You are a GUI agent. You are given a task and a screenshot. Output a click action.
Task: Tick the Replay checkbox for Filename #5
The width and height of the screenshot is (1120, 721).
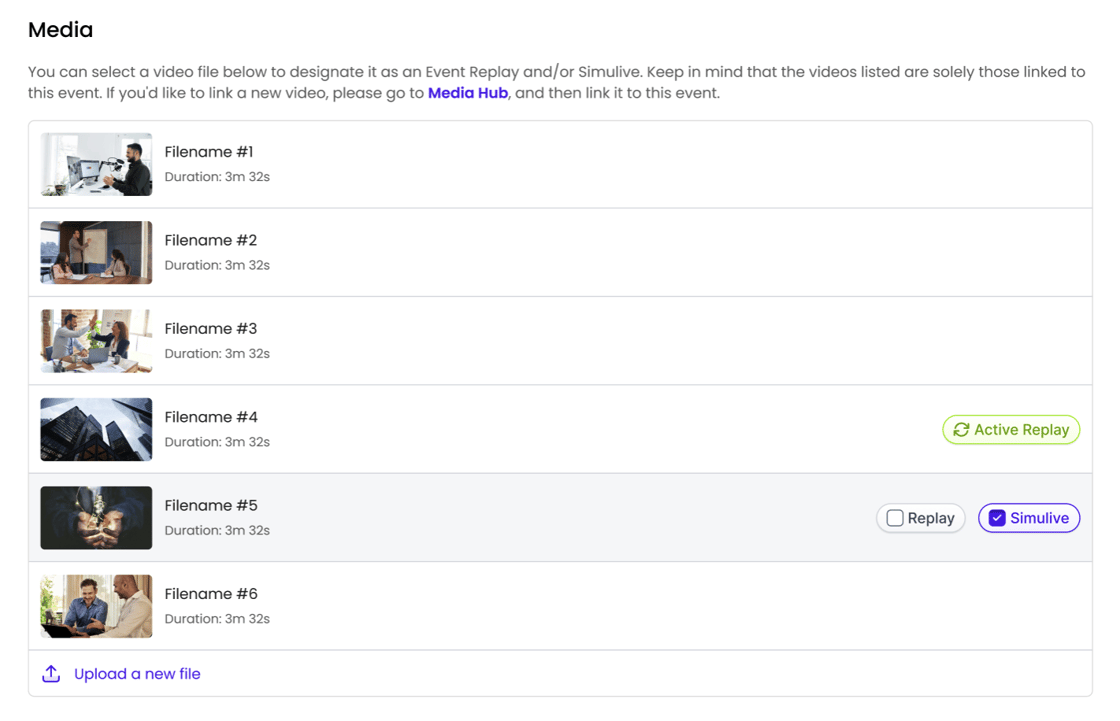pos(895,518)
